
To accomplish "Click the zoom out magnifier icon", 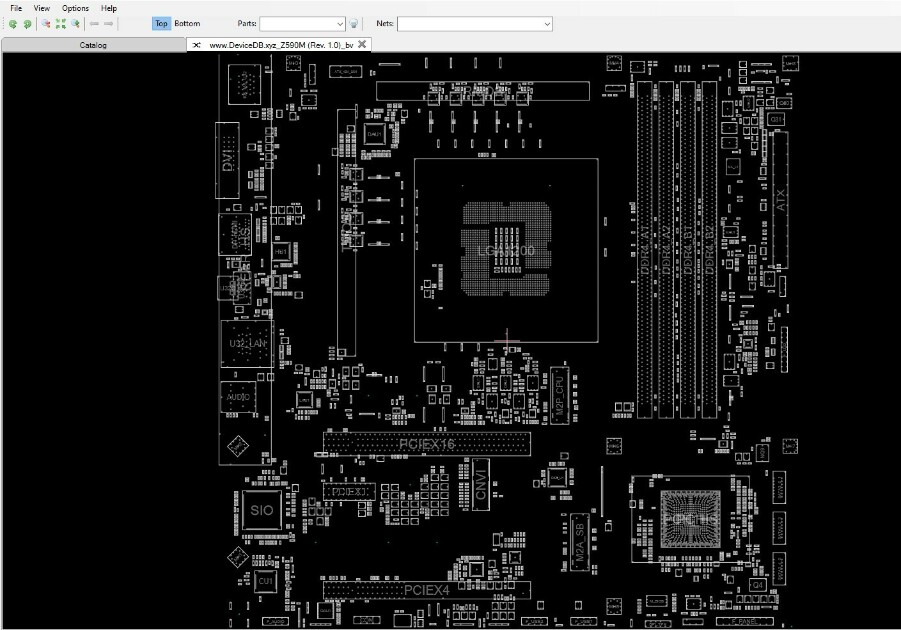I will click(45, 24).
